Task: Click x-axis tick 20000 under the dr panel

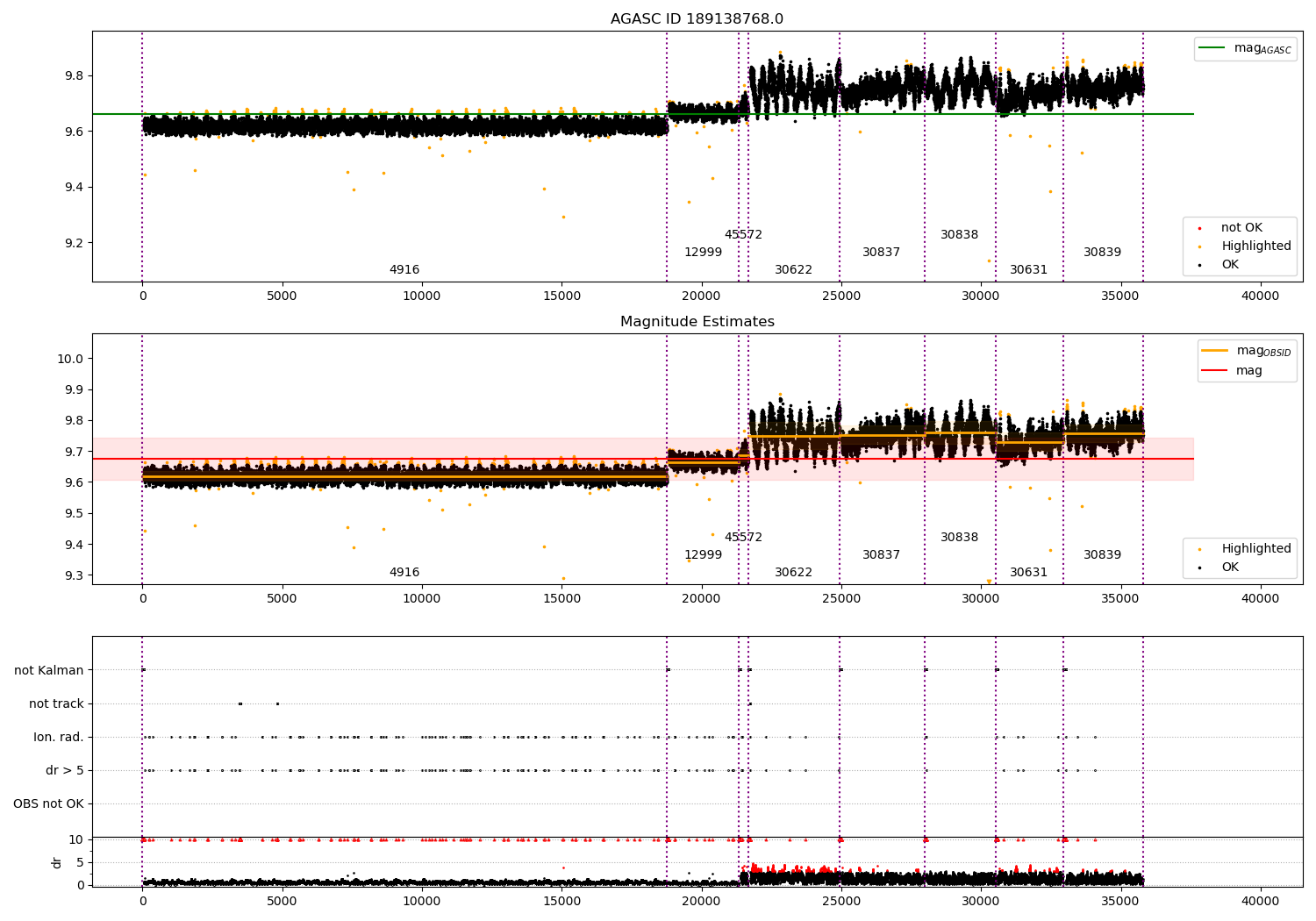Action: (x=702, y=902)
